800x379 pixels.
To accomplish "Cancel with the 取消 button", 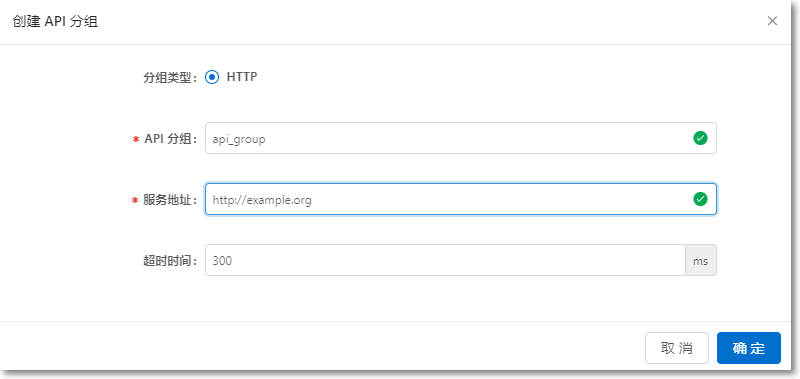I will (677, 348).
